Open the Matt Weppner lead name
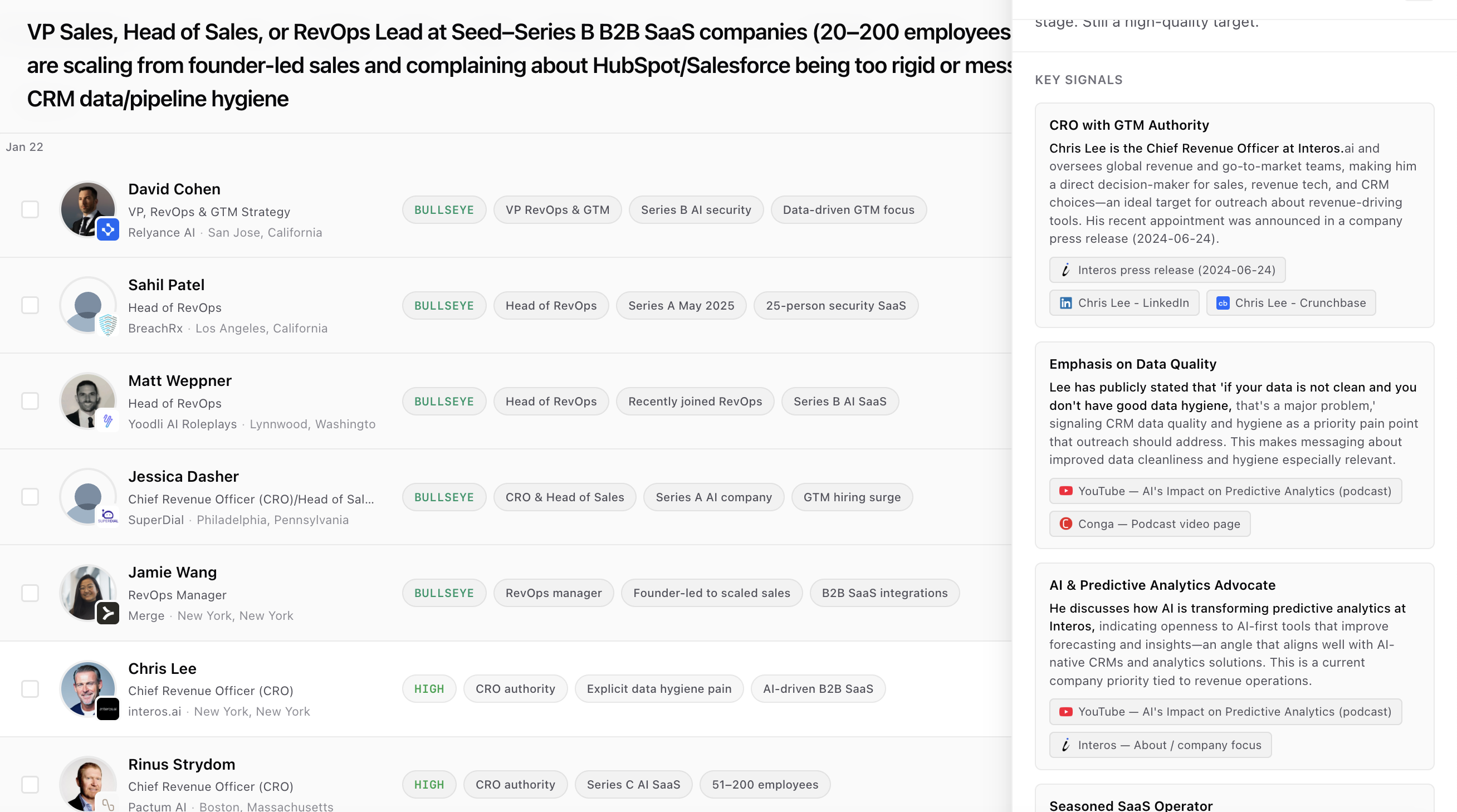 180,381
